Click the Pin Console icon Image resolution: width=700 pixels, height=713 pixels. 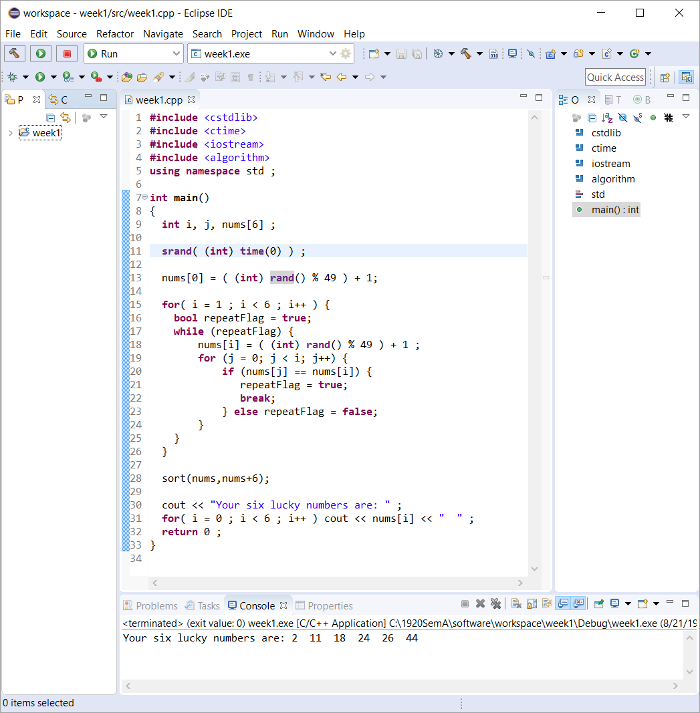pos(599,603)
